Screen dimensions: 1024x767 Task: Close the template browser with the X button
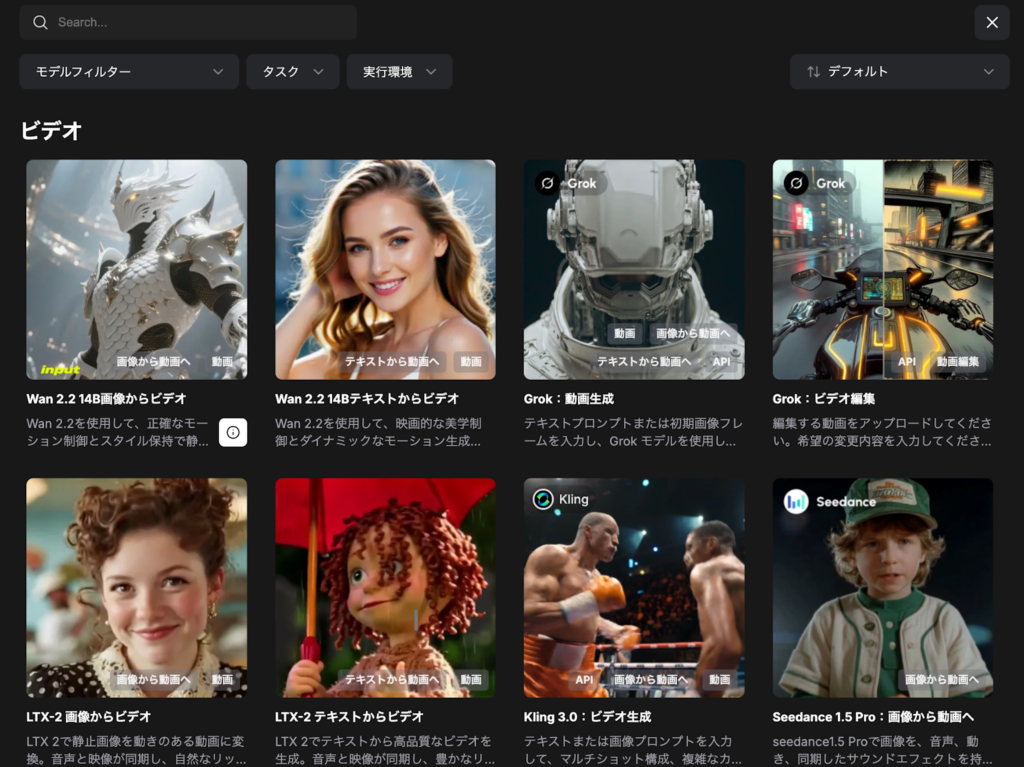(991, 22)
